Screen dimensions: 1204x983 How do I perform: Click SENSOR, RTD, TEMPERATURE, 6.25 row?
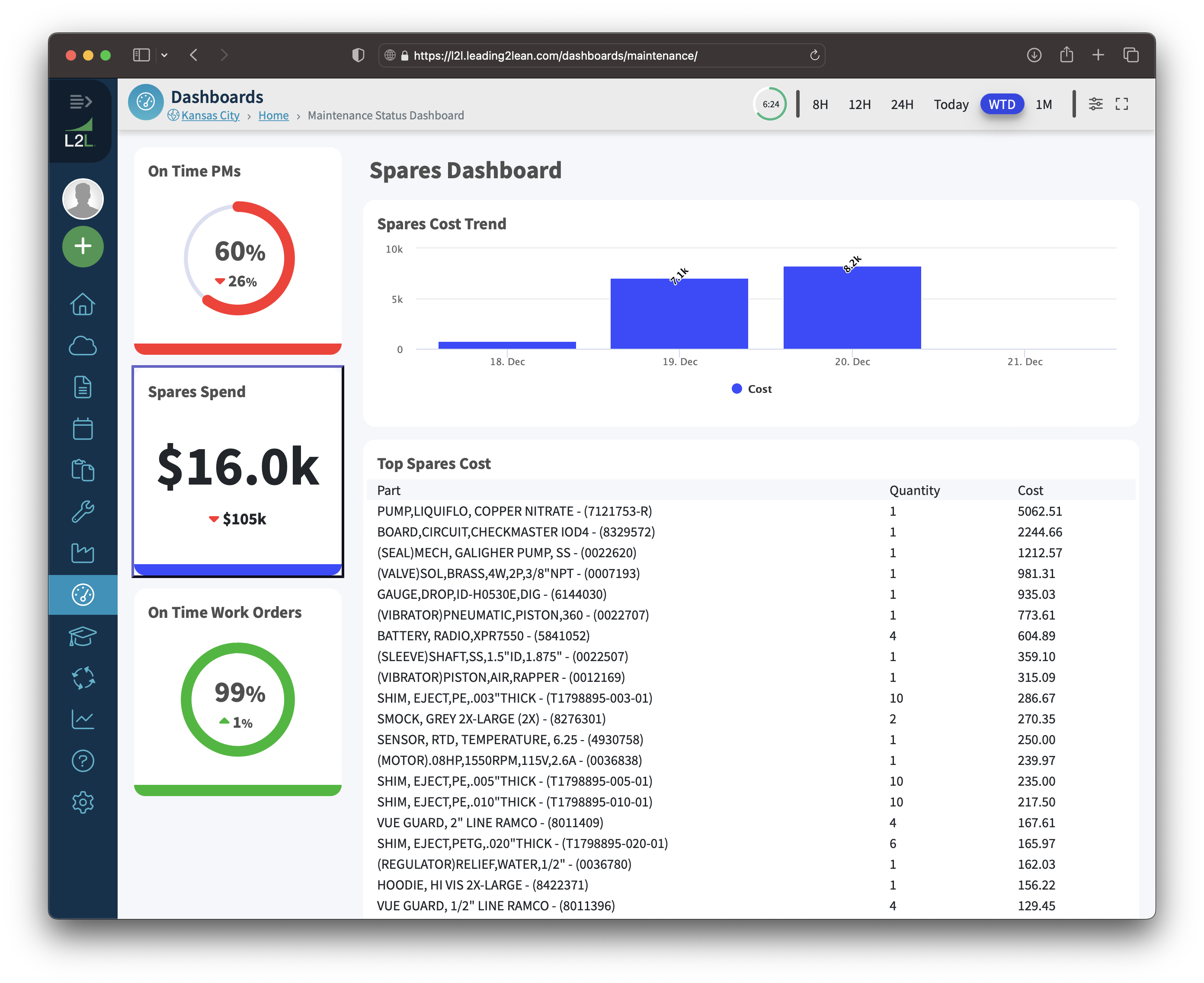click(x=751, y=739)
